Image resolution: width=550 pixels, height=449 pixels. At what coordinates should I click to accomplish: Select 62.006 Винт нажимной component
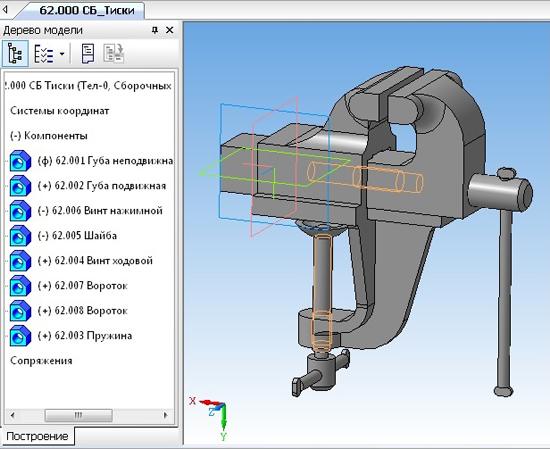pyautogui.click(x=100, y=211)
